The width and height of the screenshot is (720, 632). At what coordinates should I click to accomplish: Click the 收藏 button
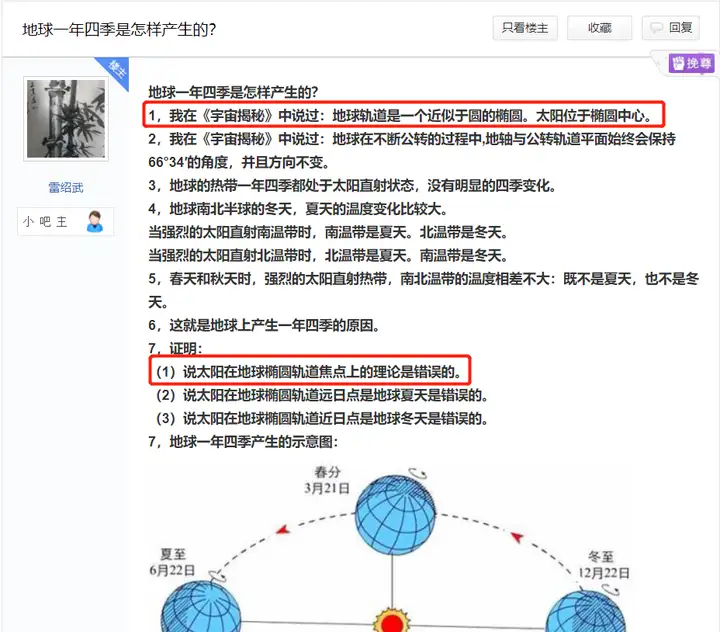(x=600, y=28)
